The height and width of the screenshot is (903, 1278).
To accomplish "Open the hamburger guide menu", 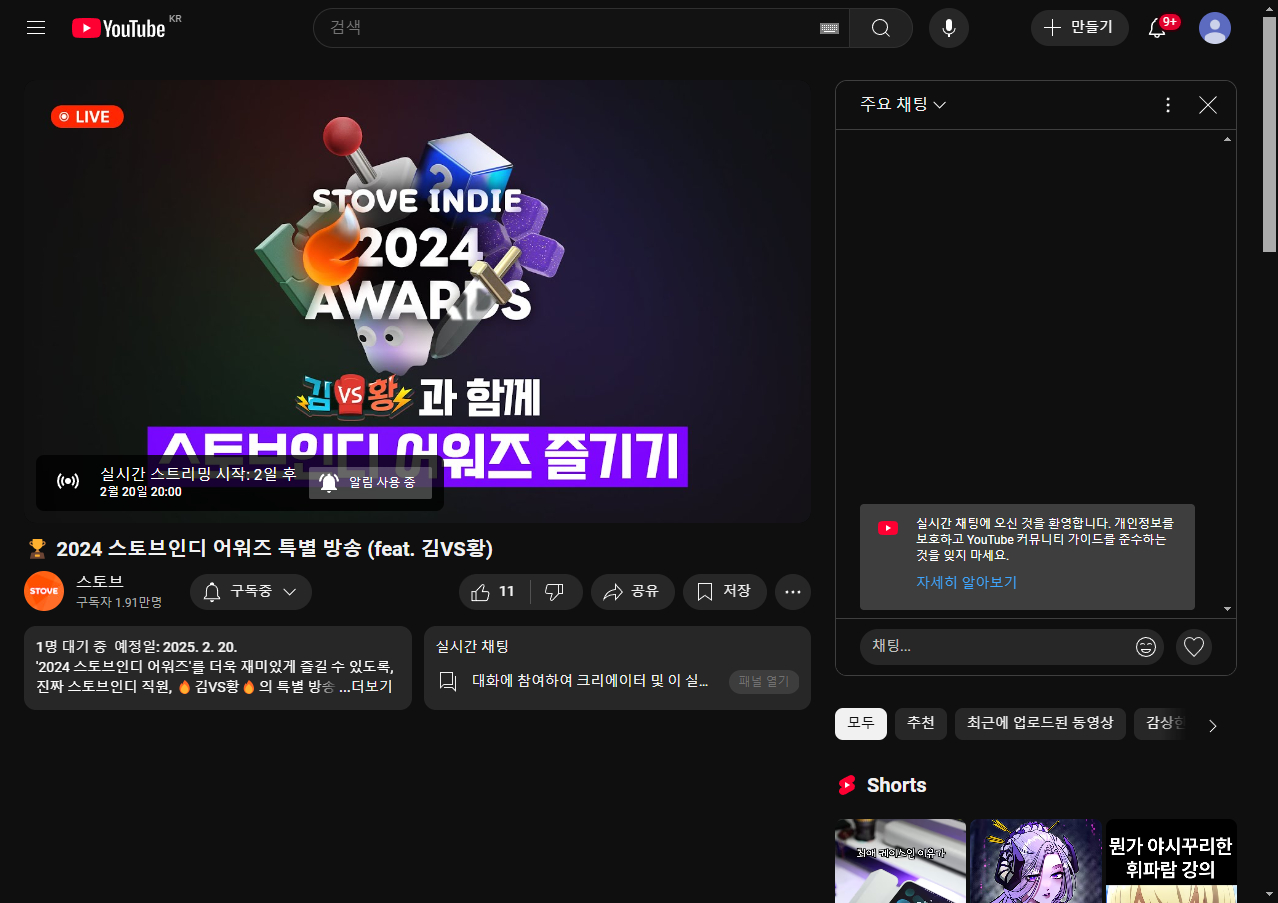I will [36, 28].
